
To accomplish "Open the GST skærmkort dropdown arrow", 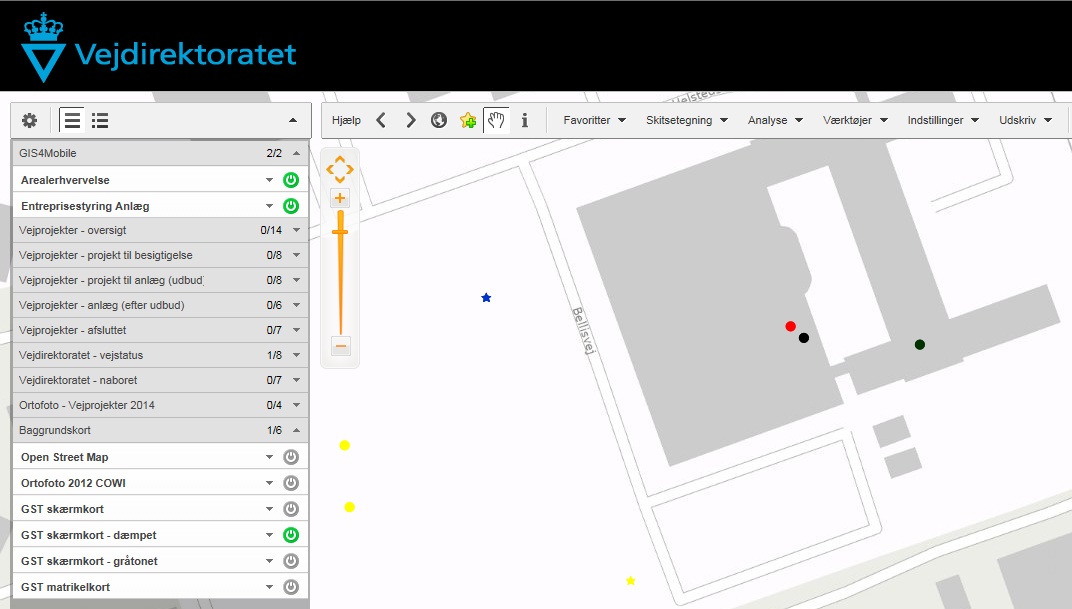I will 269,509.
